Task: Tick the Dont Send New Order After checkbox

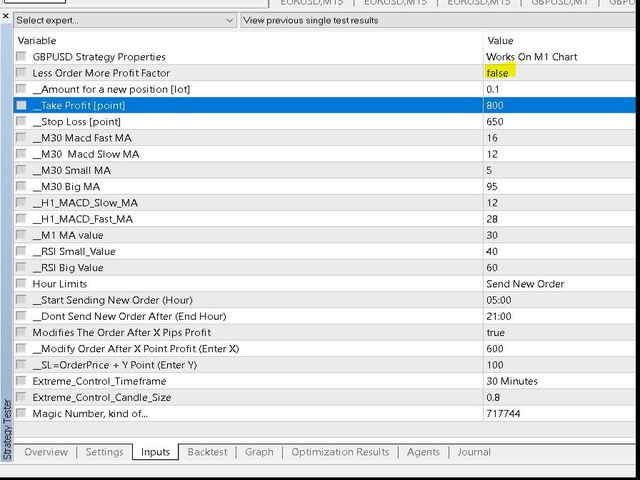Action: pyautogui.click(x=21, y=316)
